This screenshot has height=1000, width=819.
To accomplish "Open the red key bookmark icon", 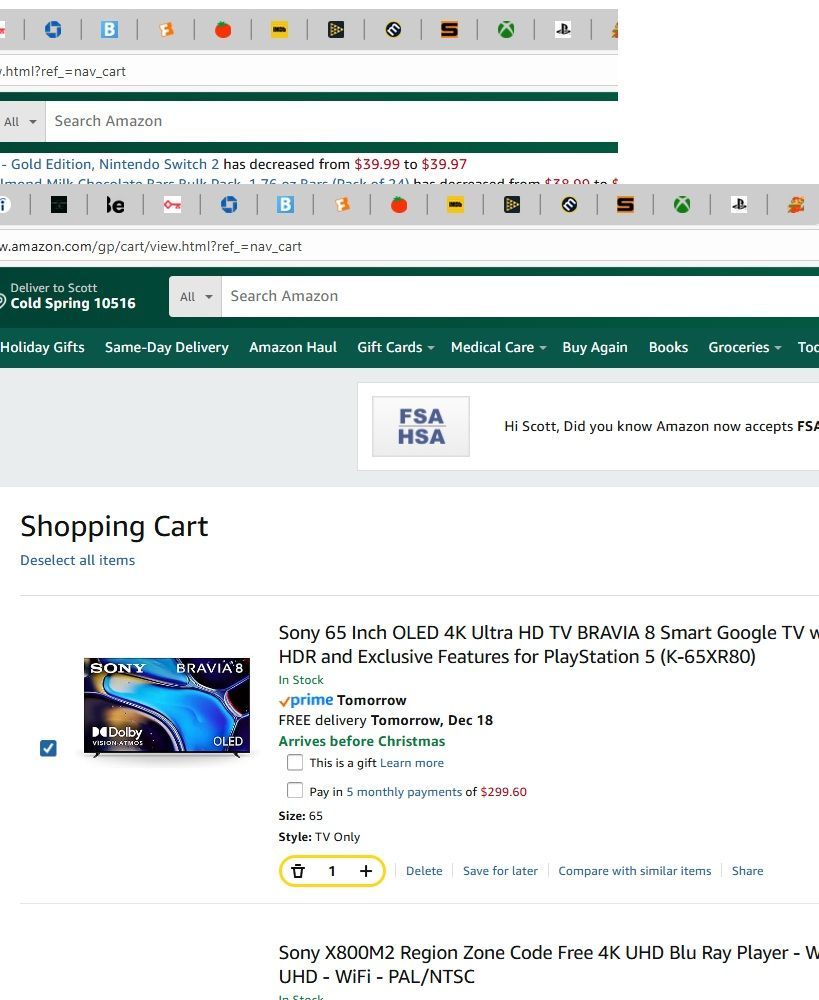I will 172,205.
